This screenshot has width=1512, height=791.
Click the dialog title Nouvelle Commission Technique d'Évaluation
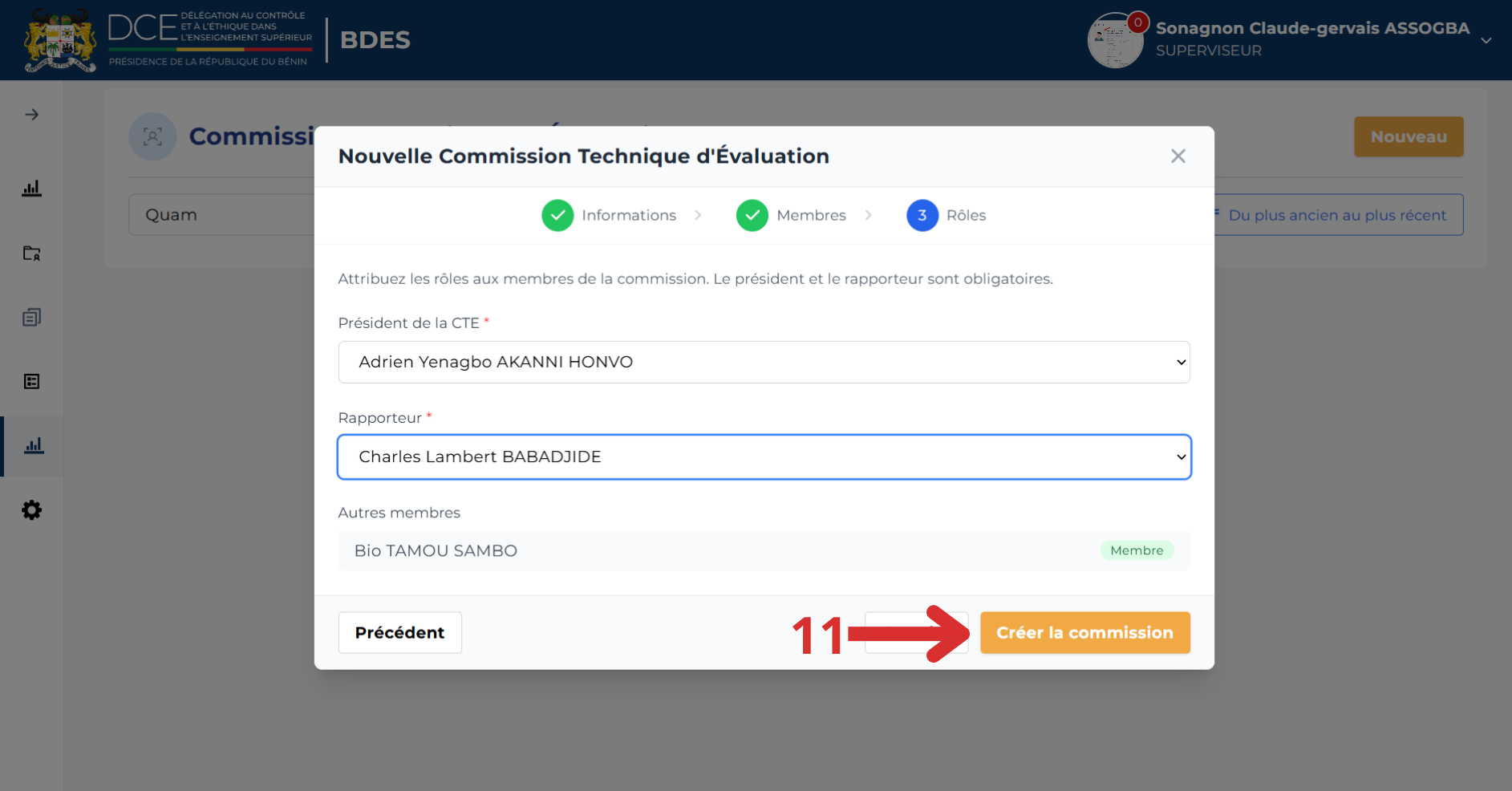(x=583, y=156)
